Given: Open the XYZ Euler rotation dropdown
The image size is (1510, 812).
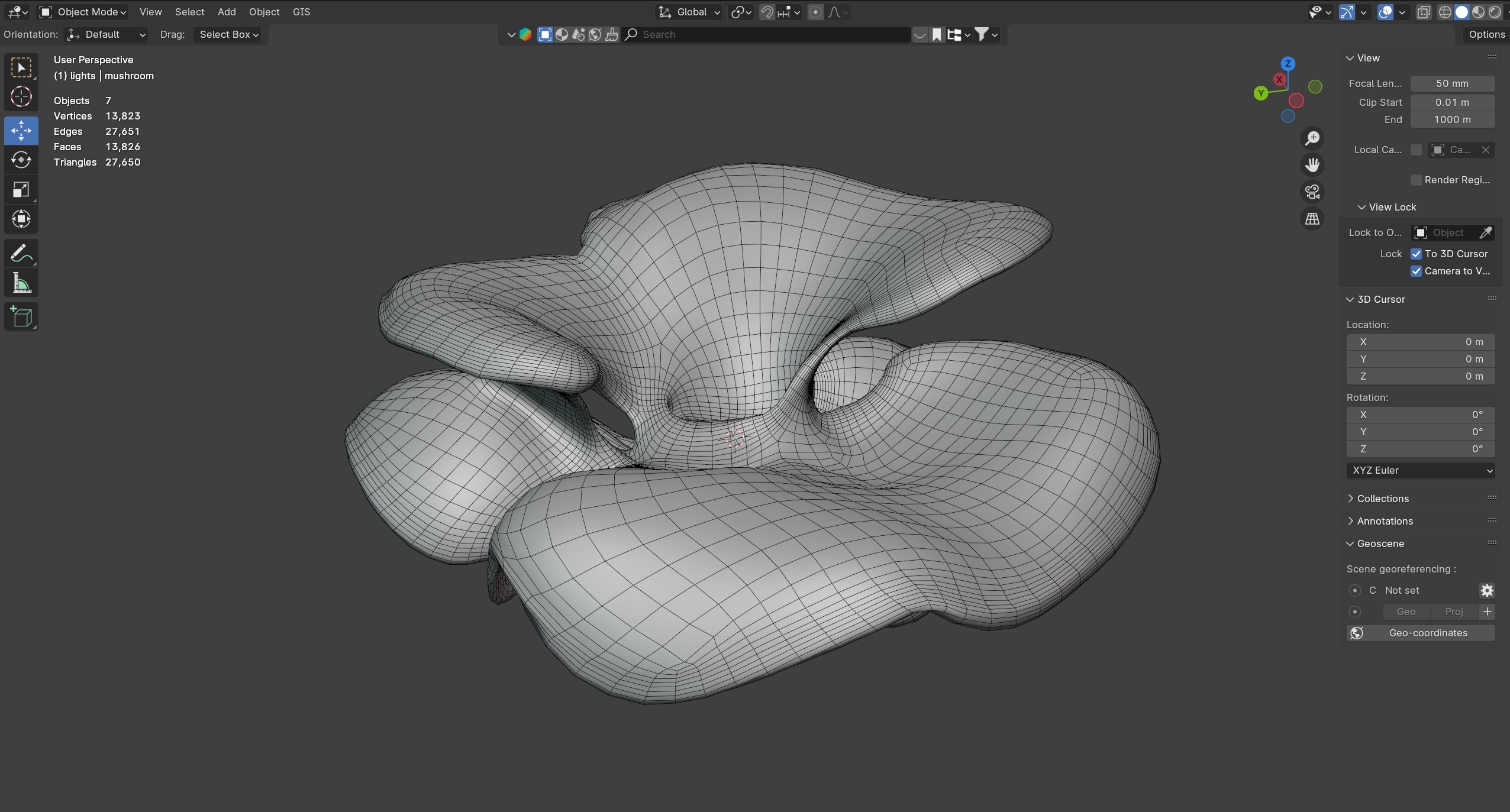Looking at the screenshot, I should (x=1420, y=470).
